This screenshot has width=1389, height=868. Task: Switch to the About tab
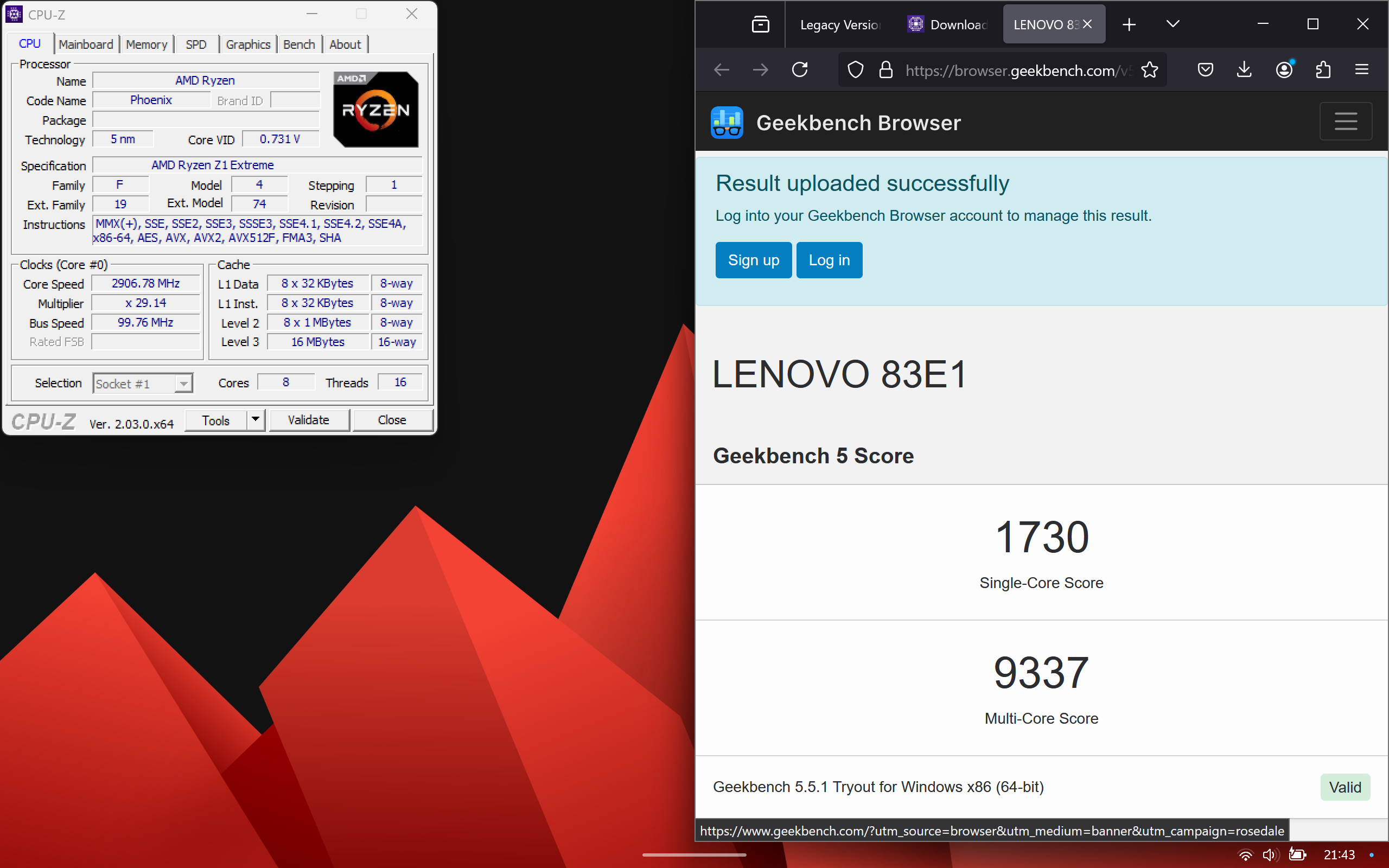coord(345,44)
